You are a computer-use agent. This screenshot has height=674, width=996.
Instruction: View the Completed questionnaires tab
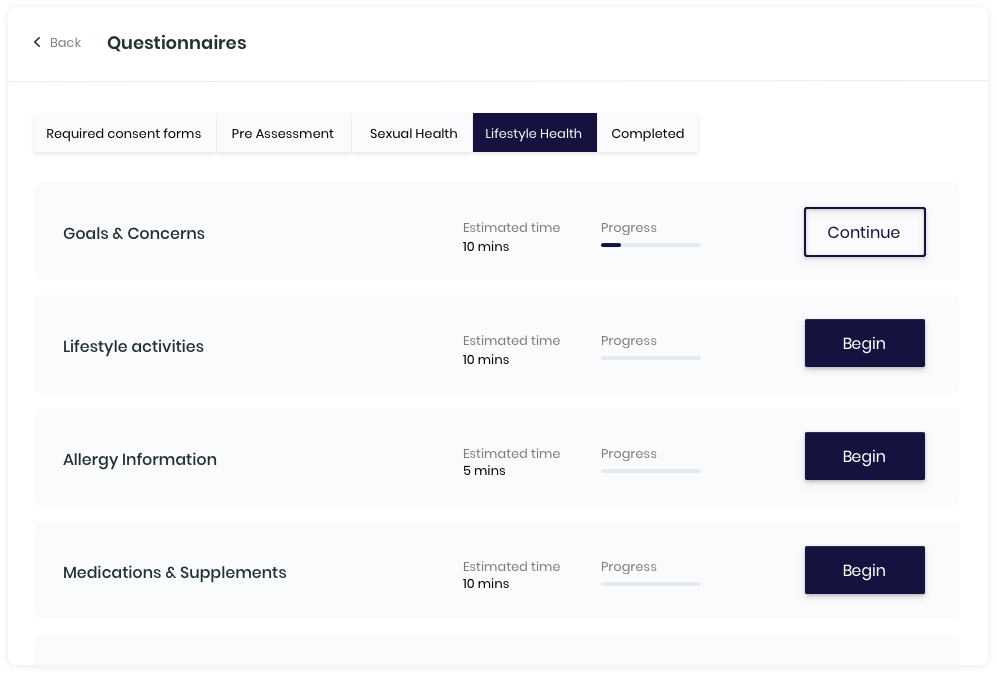click(647, 133)
